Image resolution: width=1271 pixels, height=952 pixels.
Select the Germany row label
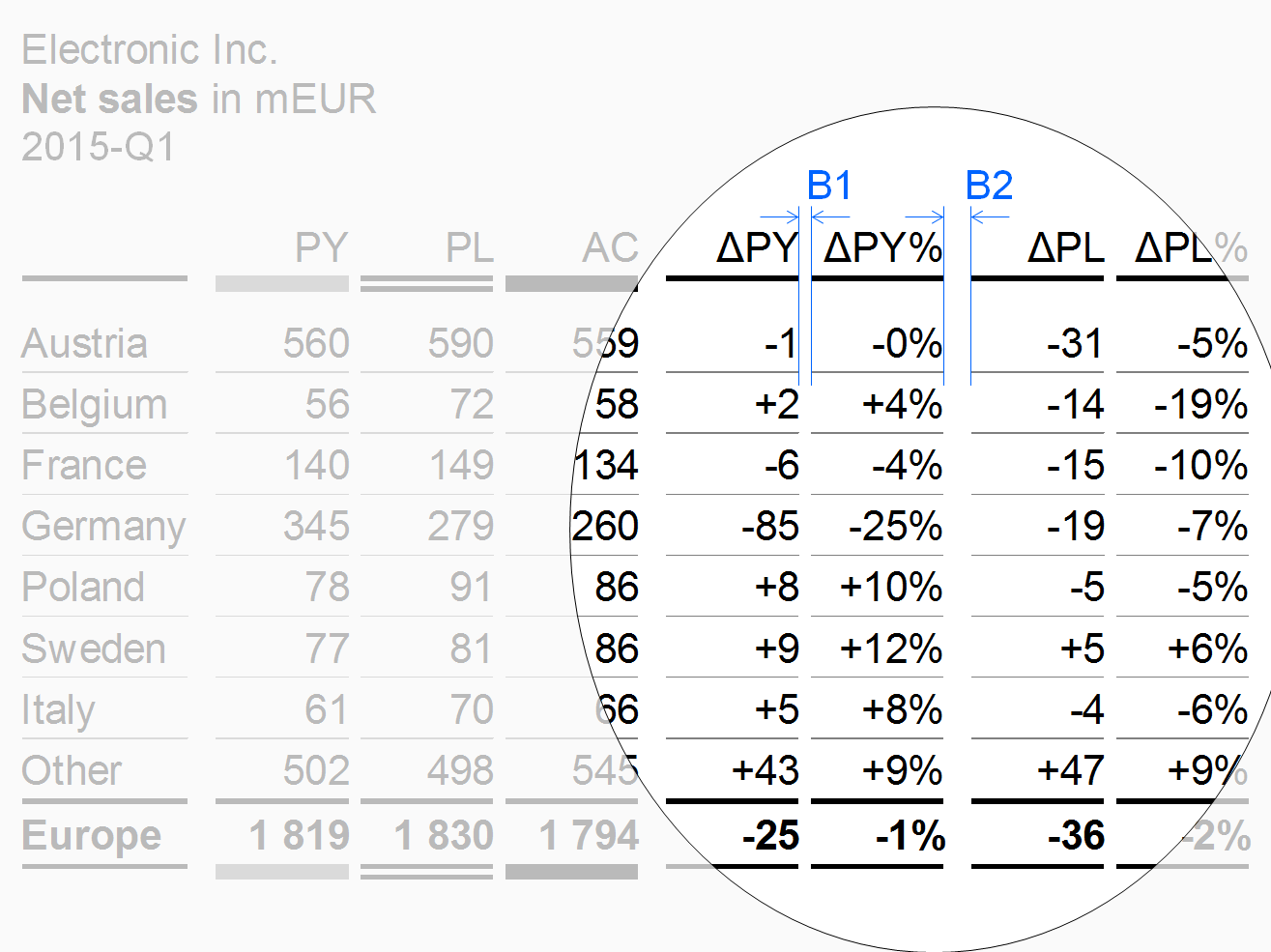[103, 528]
